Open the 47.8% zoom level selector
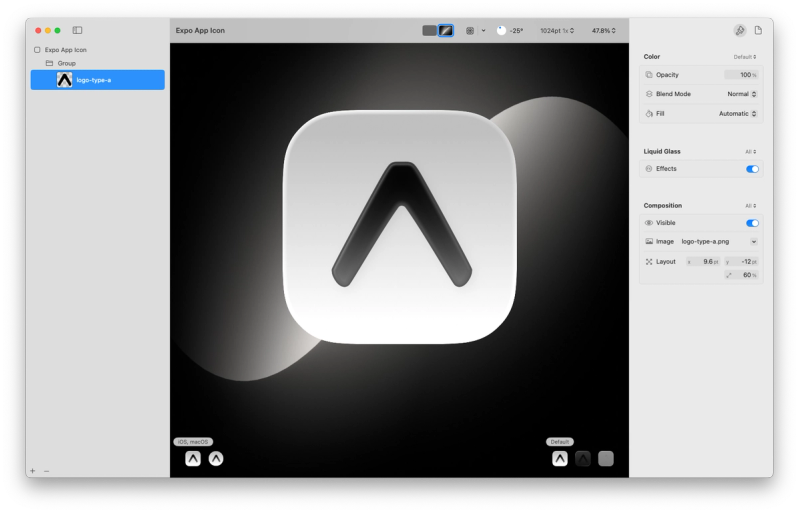 point(604,31)
